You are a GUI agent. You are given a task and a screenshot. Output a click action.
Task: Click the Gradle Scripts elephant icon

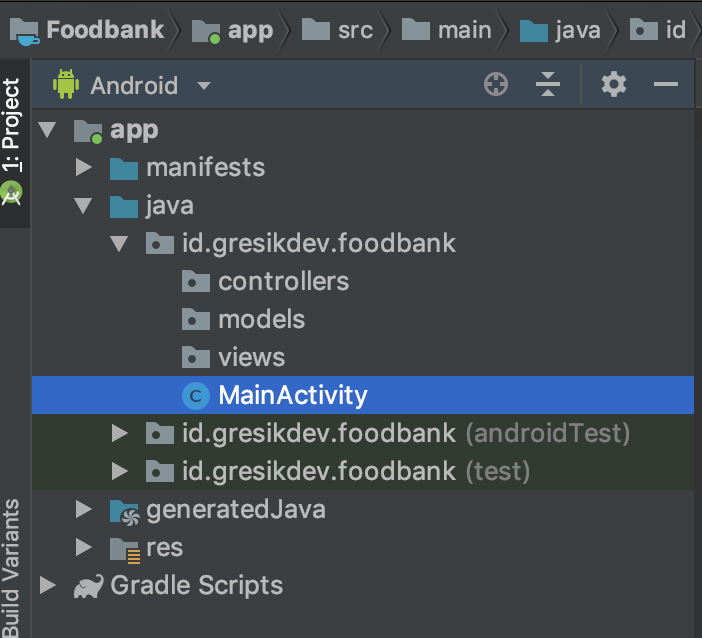[89, 586]
